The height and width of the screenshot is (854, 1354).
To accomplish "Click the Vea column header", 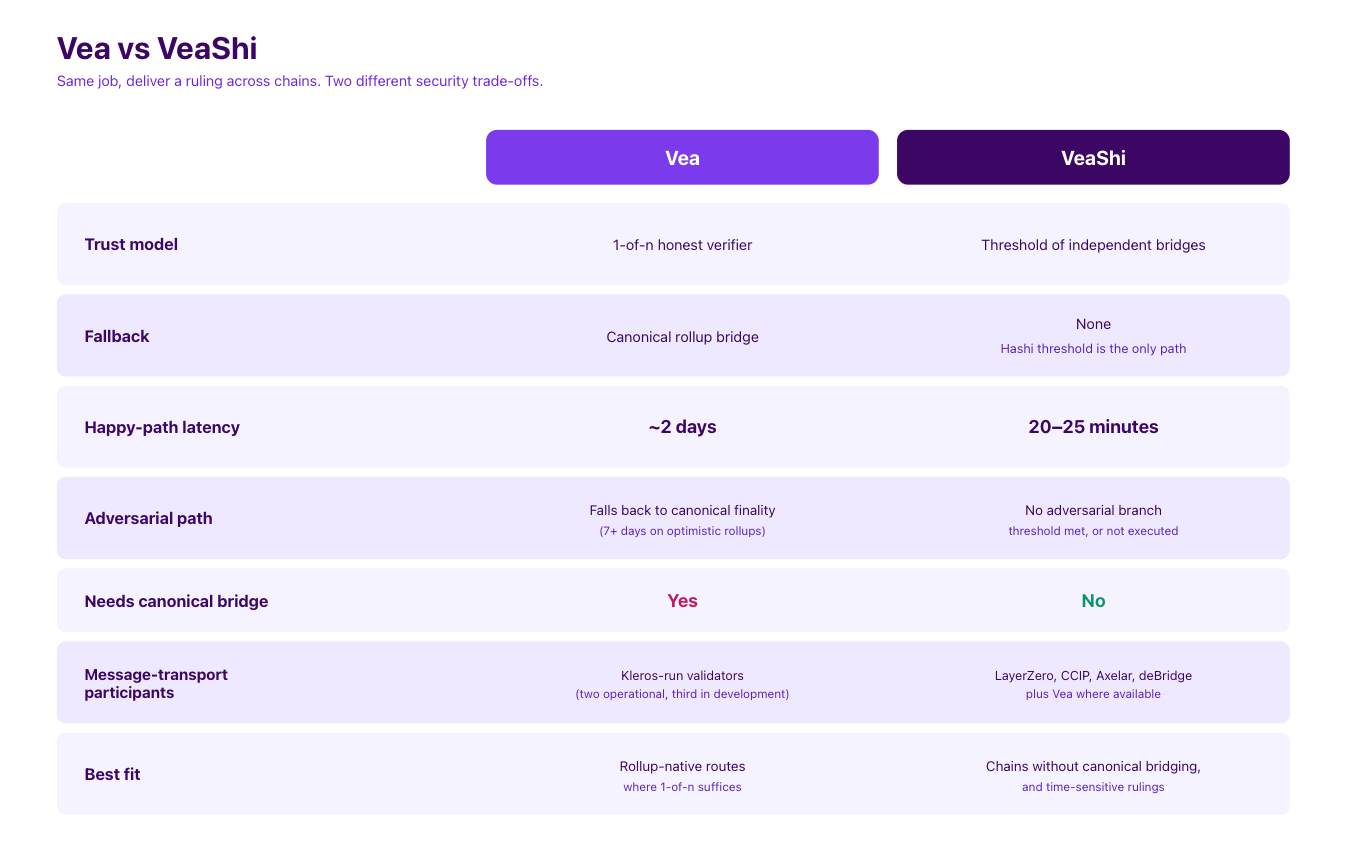I will [682, 157].
